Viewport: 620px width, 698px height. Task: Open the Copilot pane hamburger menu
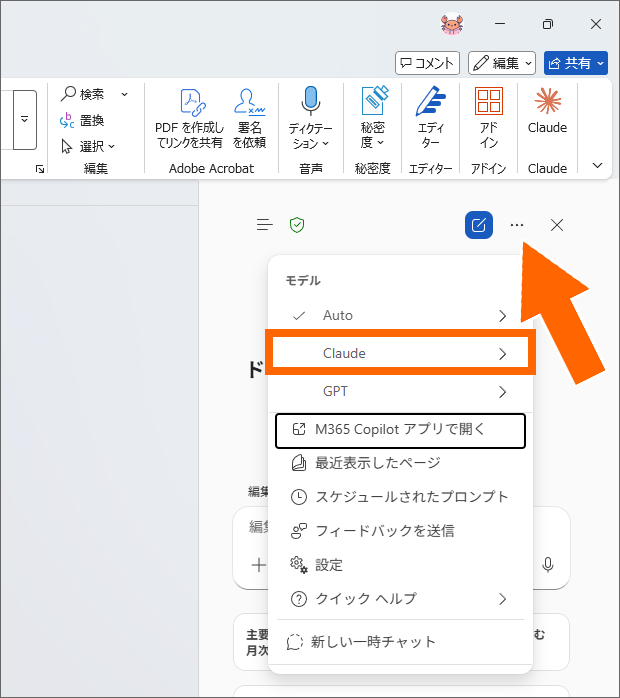(x=265, y=225)
